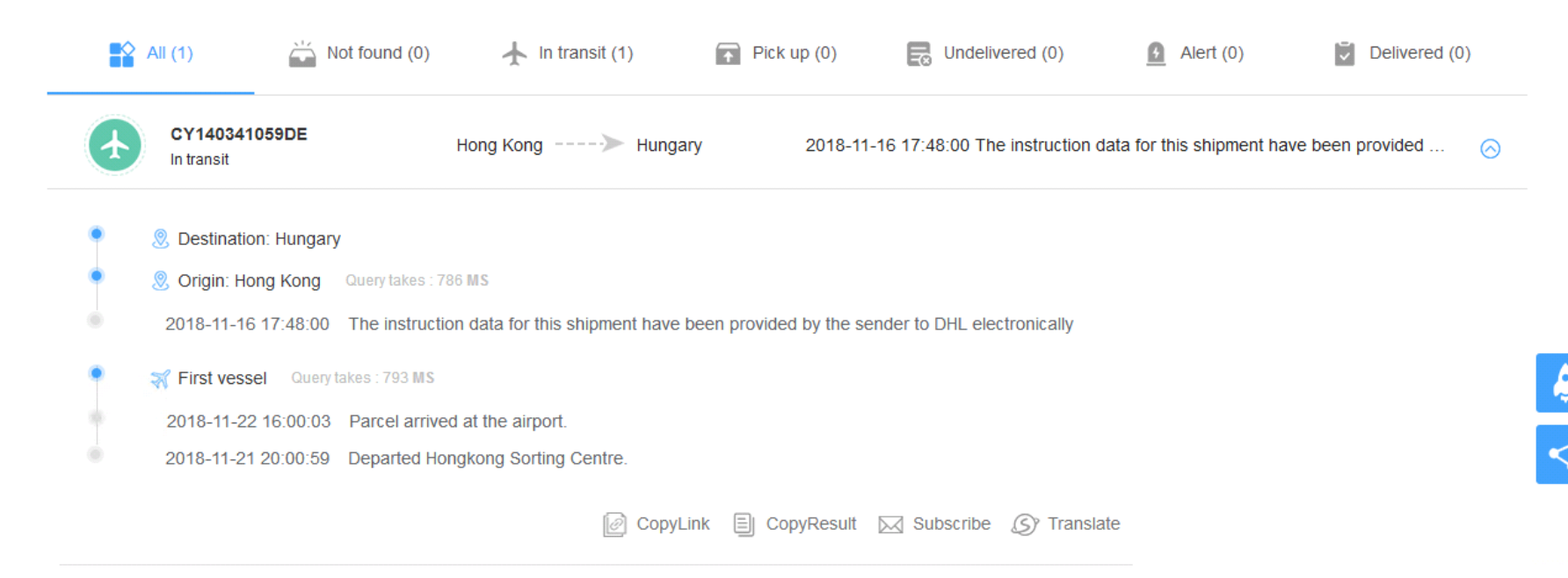The height and width of the screenshot is (578, 1568).
Task: Click the First vessel plane icon
Action: coord(160,379)
